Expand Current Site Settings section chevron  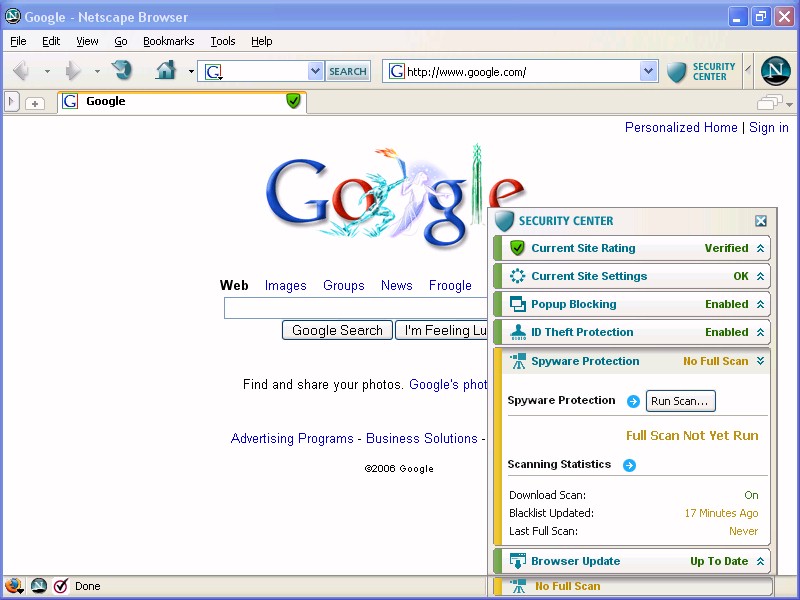(760, 276)
